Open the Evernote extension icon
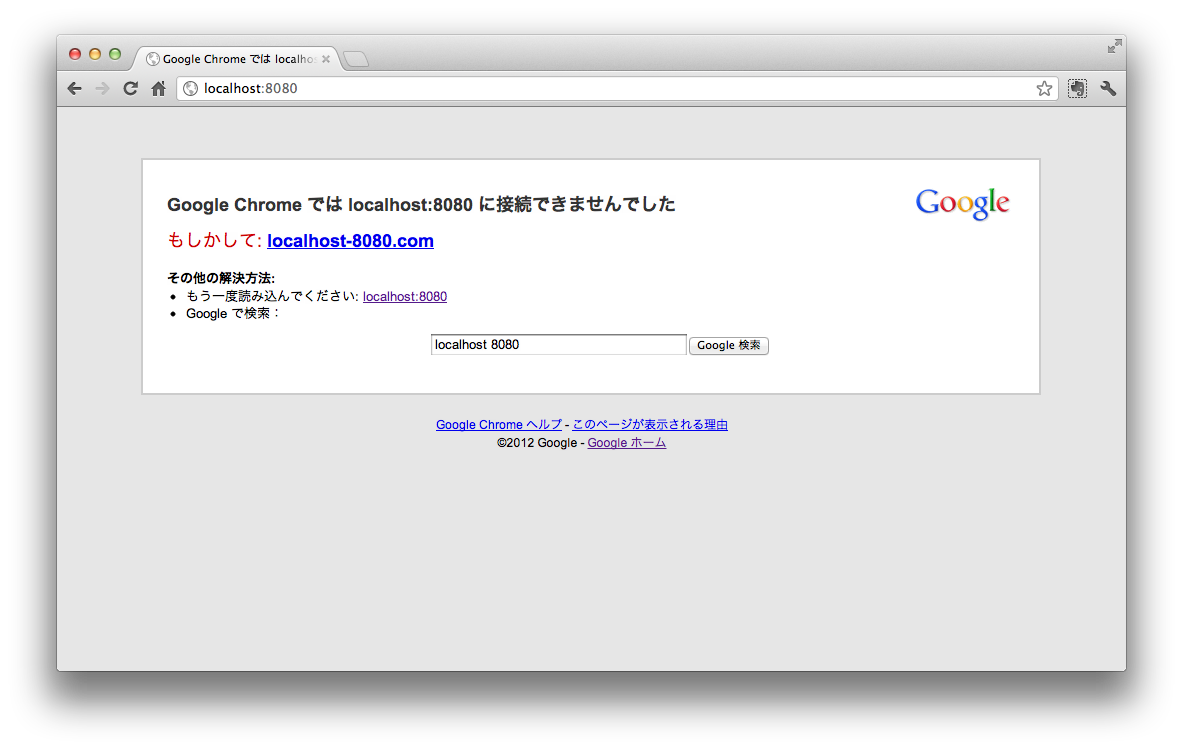The height and width of the screenshot is (750, 1183). pos(1077,88)
